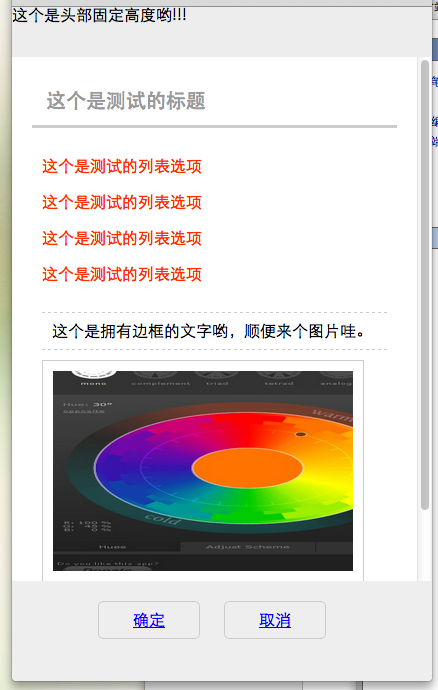The image size is (438, 690).
Task: Click the title 这个是测试的标题
Action: (126, 101)
